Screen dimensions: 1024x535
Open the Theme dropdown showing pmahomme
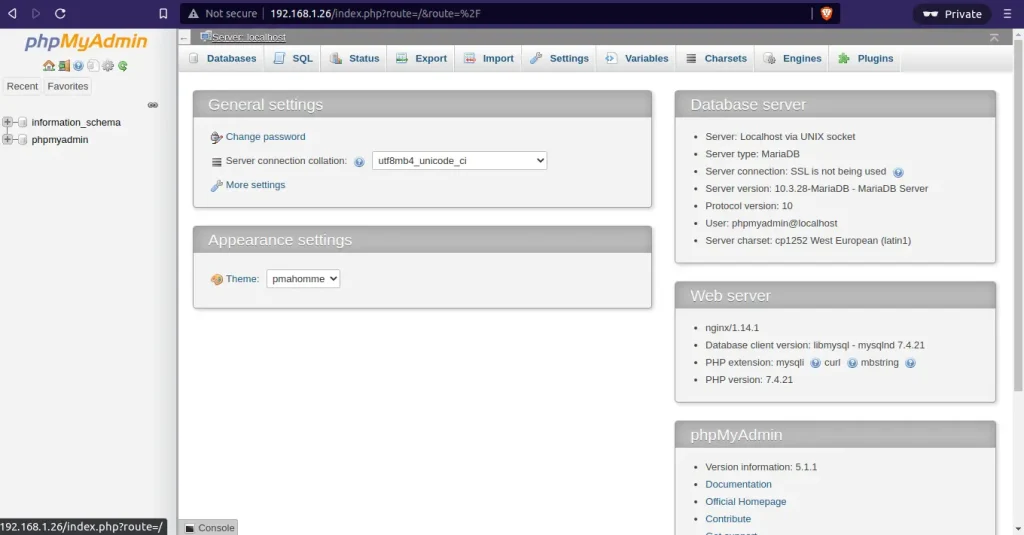pos(303,279)
